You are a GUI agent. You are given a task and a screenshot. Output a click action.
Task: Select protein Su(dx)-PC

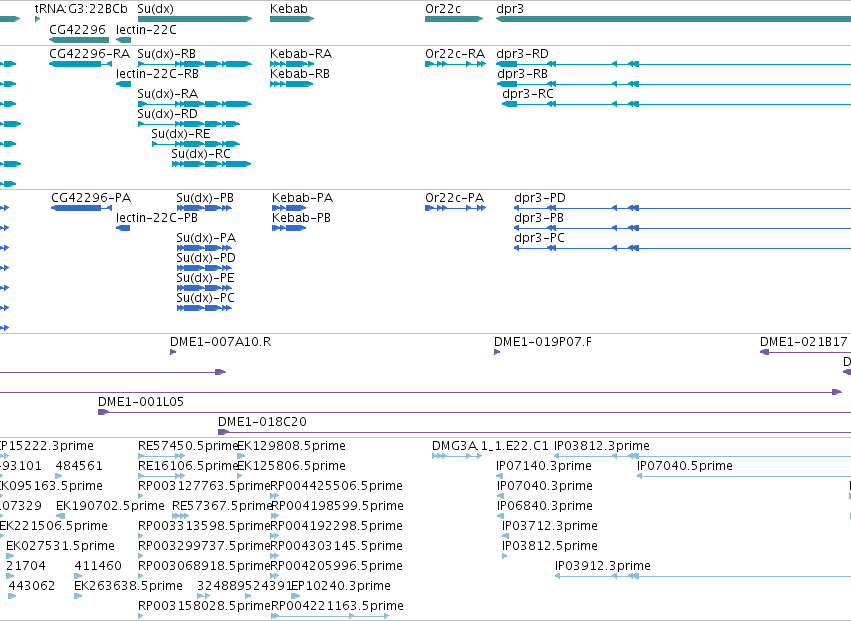tap(206, 298)
